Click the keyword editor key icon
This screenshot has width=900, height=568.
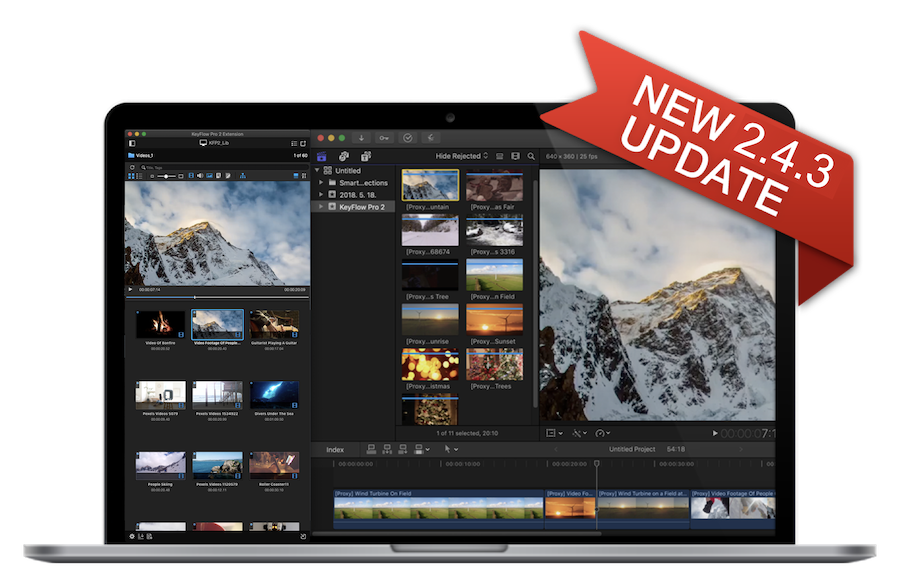384,138
